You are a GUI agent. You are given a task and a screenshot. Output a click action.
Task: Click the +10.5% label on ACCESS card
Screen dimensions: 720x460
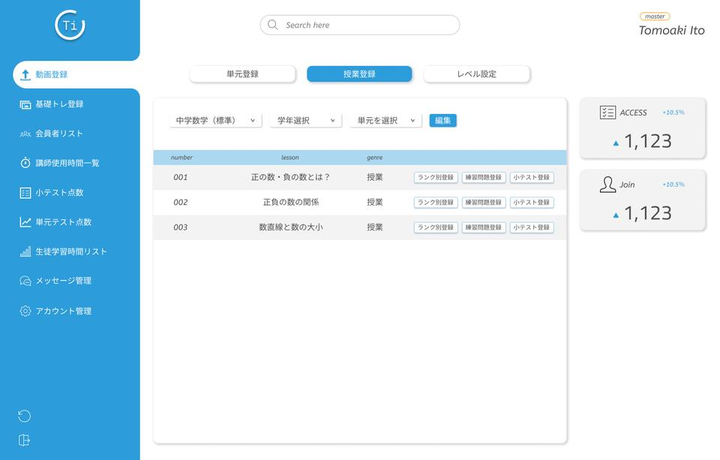click(674, 112)
